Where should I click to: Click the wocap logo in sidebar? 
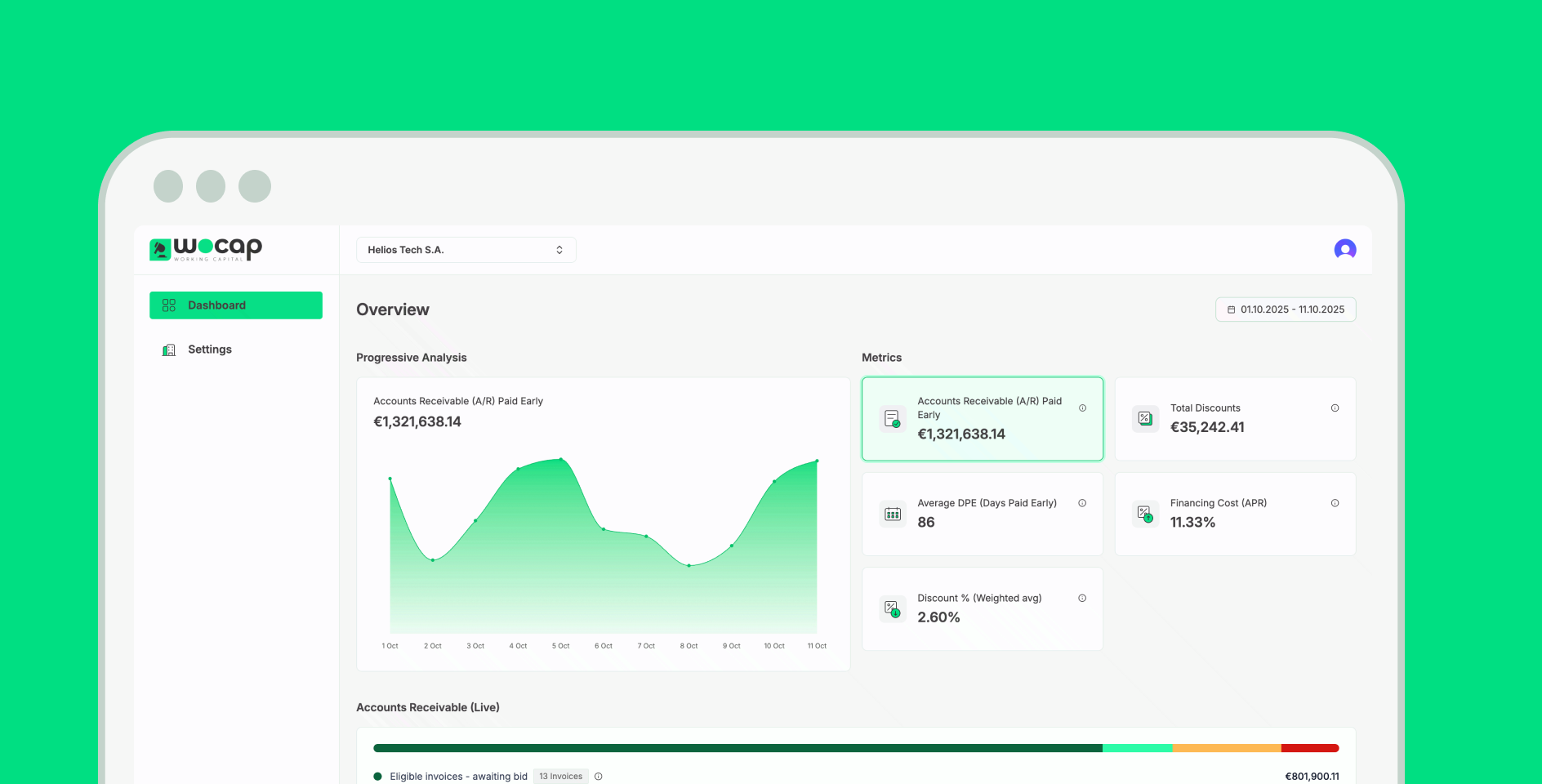pyautogui.click(x=206, y=249)
